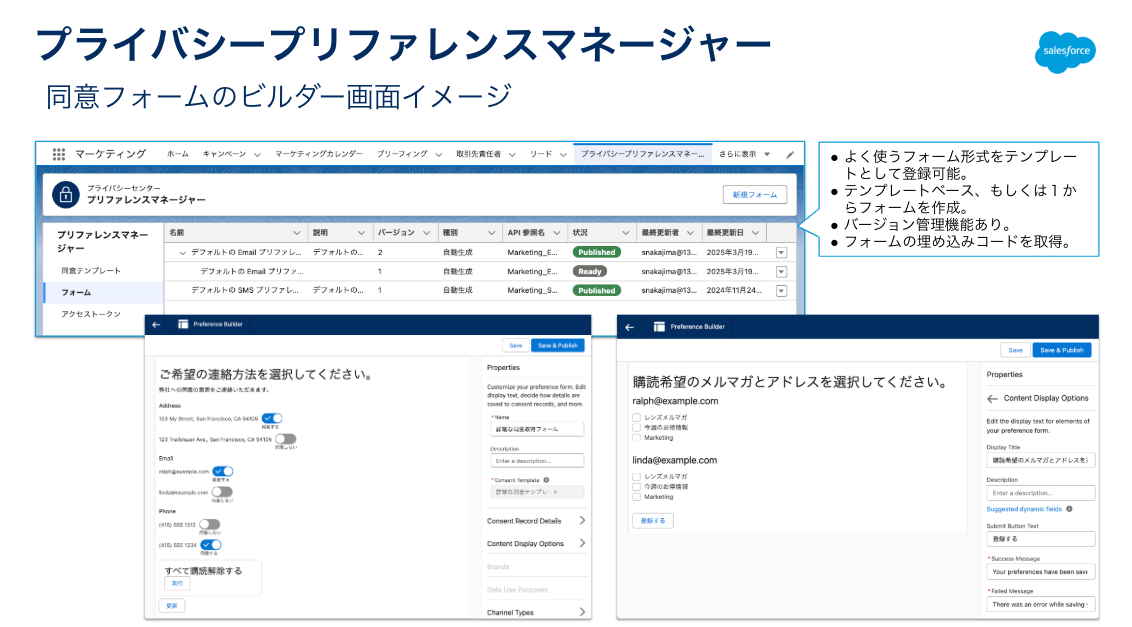Go back from Content Display Options panel
Image resolution: width=1132 pixels, height=627 pixels.
point(993,398)
